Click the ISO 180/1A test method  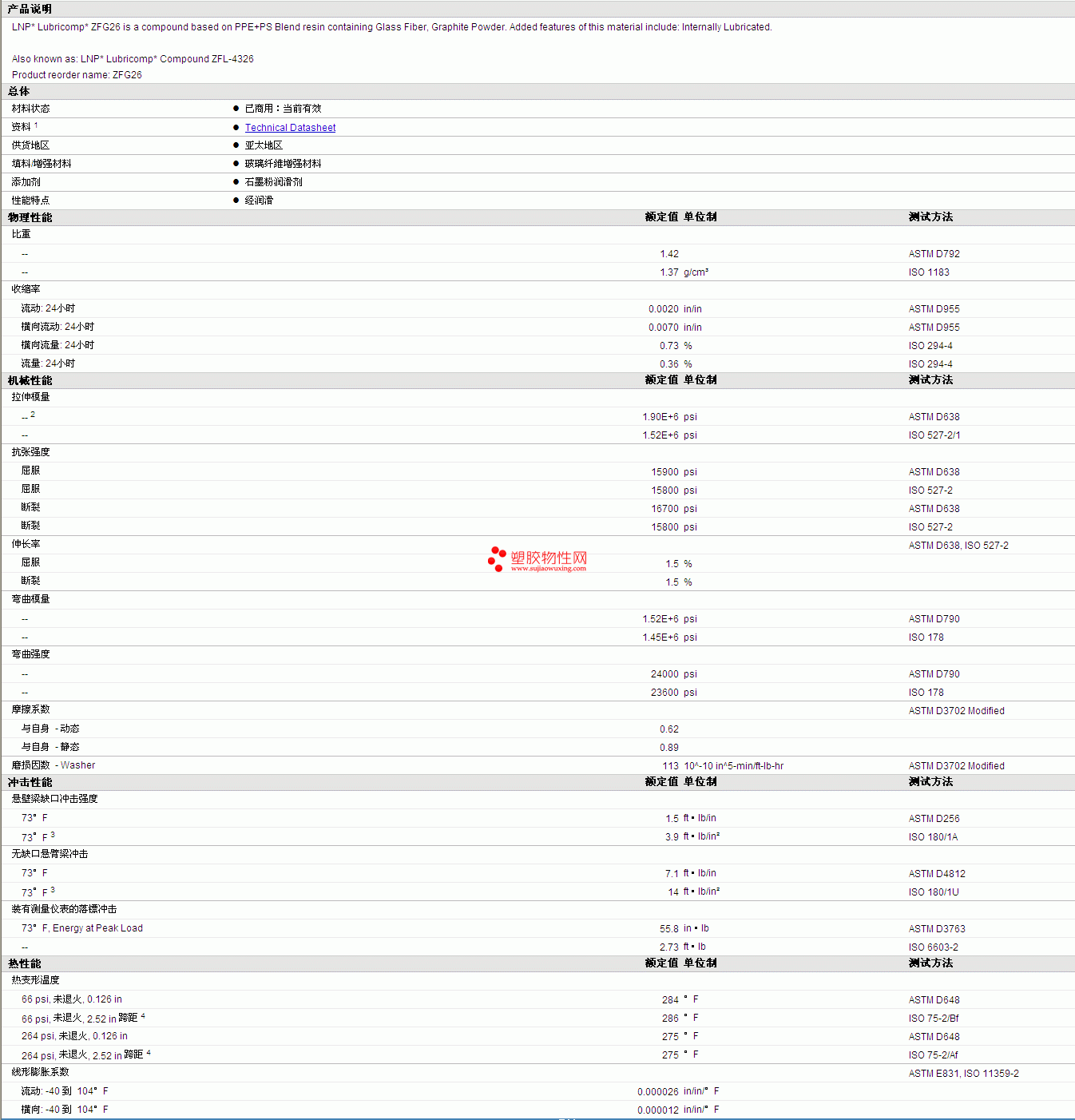[933, 837]
